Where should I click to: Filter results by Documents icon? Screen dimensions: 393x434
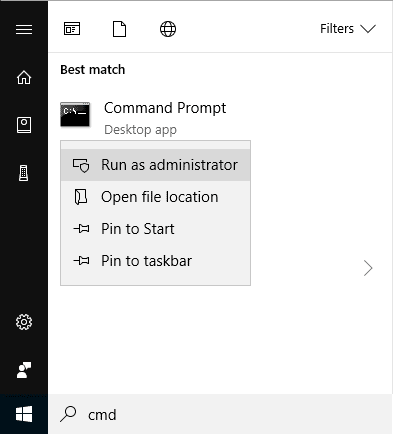[119, 29]
